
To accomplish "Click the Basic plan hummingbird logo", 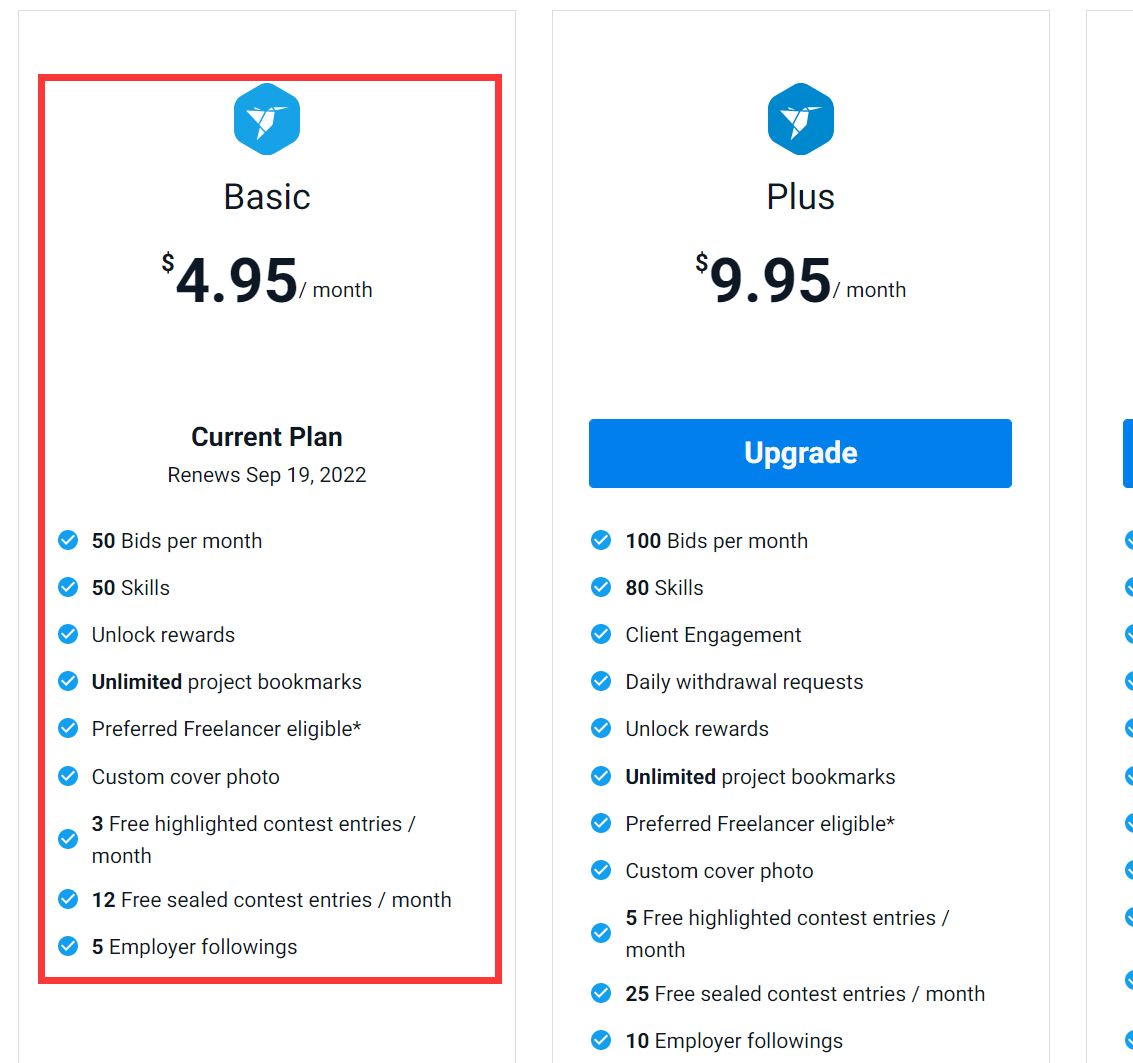I will coord(267,120).
